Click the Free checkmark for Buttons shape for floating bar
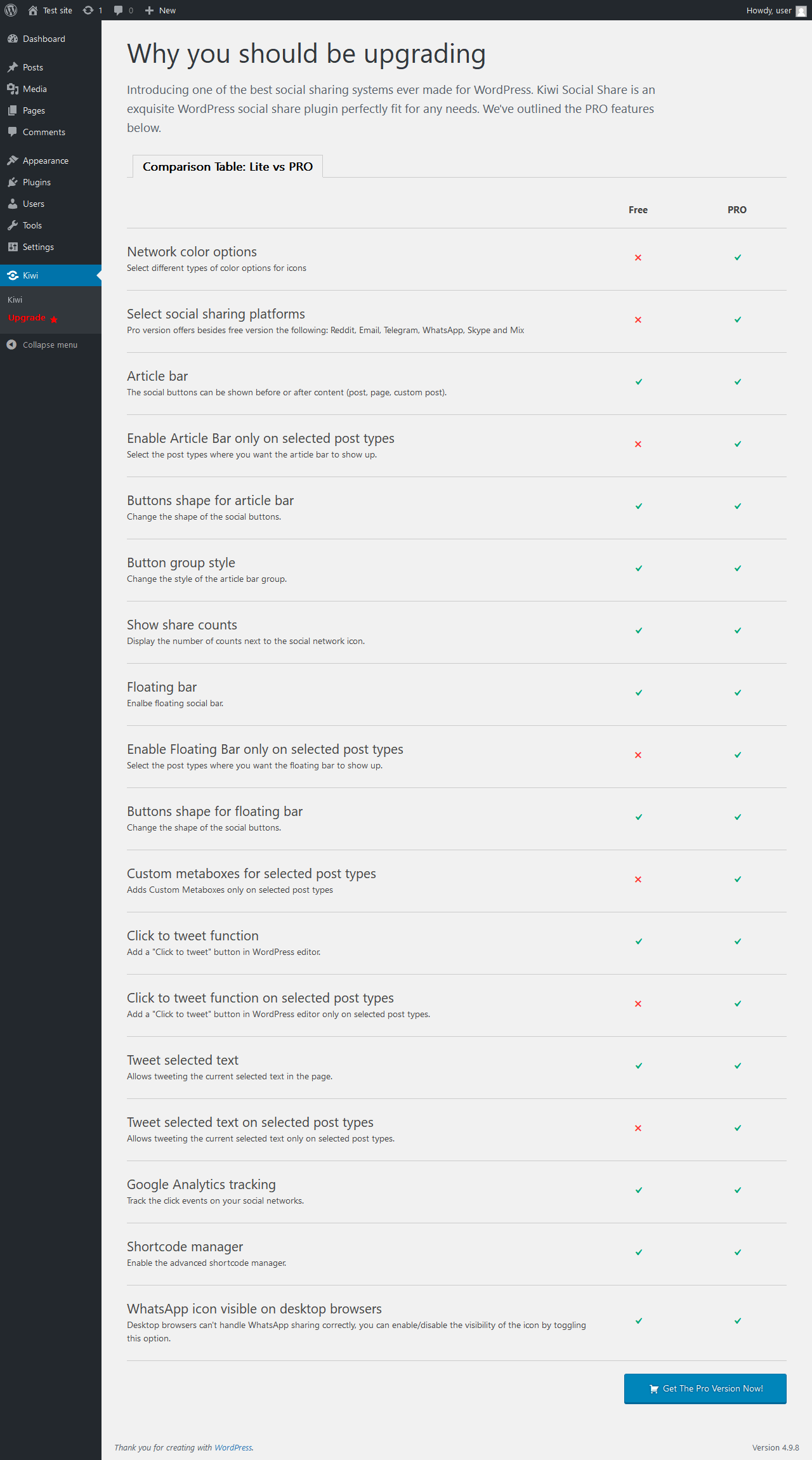The height and width of the screenshot is (1460, 812). [x=639, y=817]
